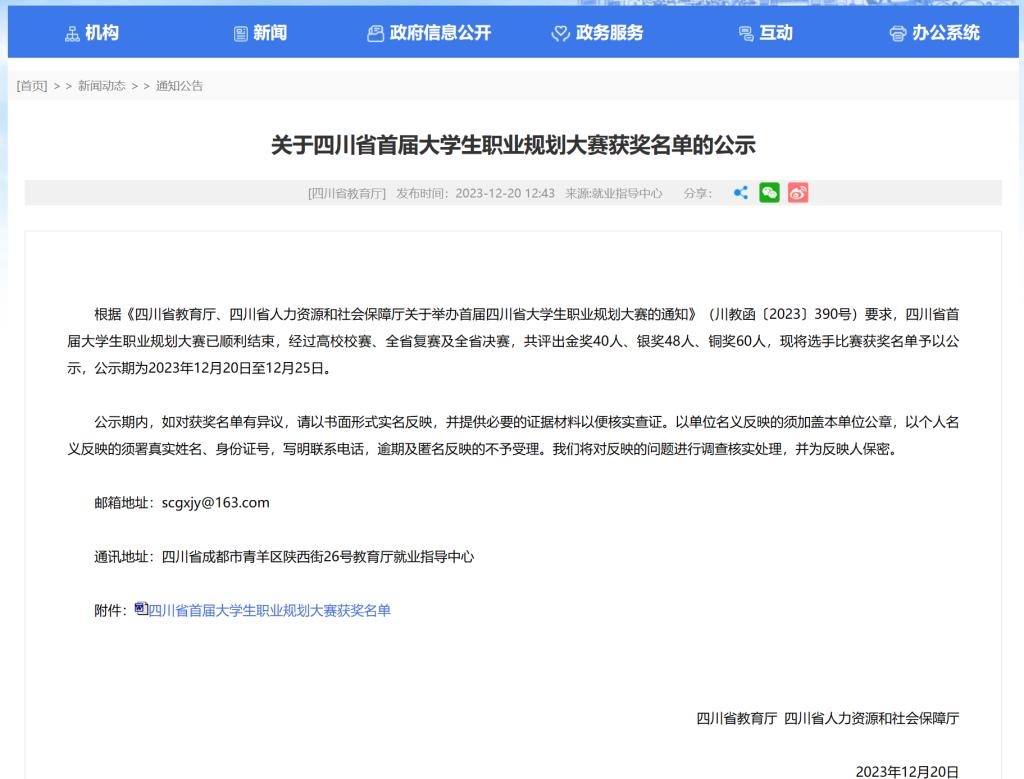
Task: Open the 办公系统 navigation menu
Action: click(935, 33)
